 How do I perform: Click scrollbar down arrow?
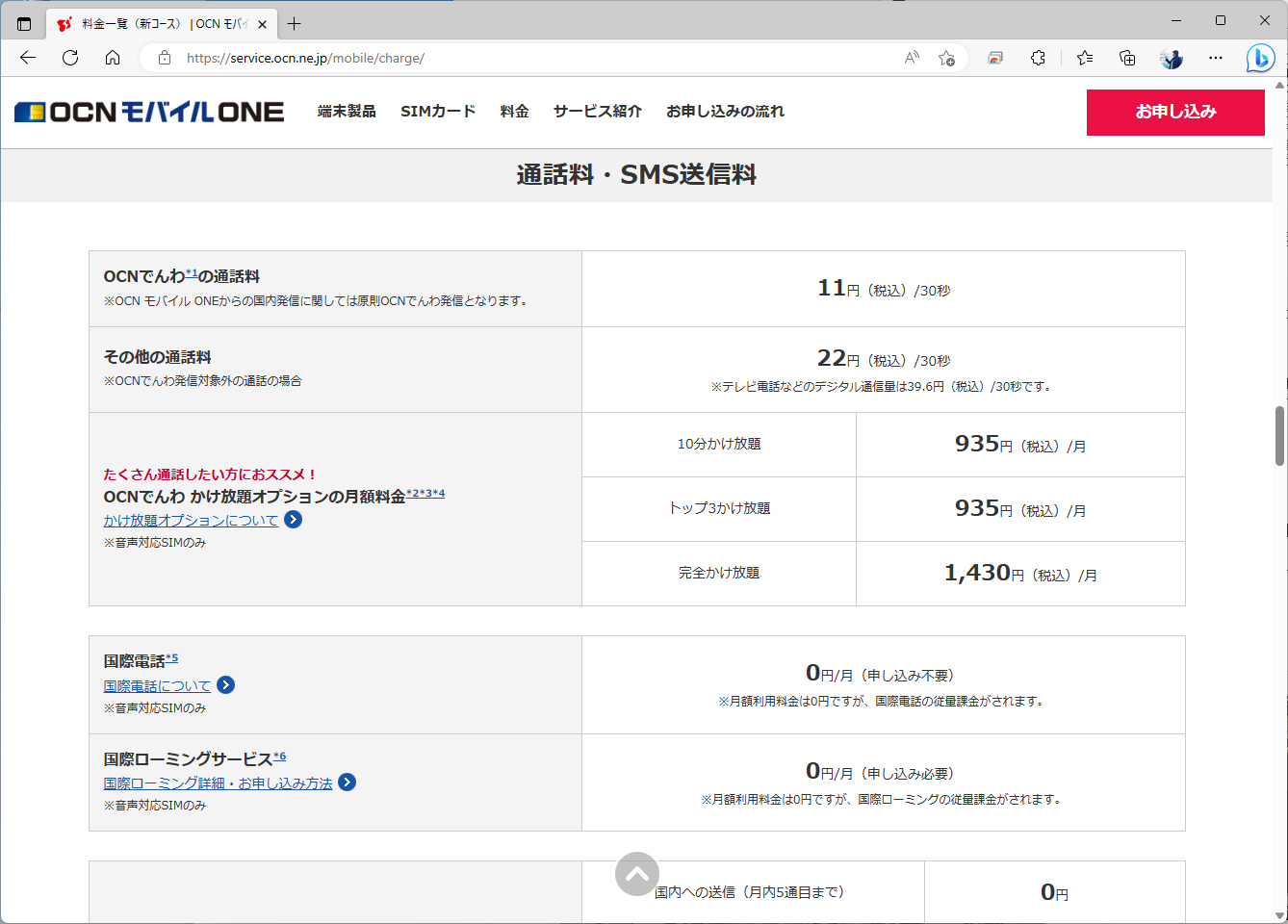1280,915
